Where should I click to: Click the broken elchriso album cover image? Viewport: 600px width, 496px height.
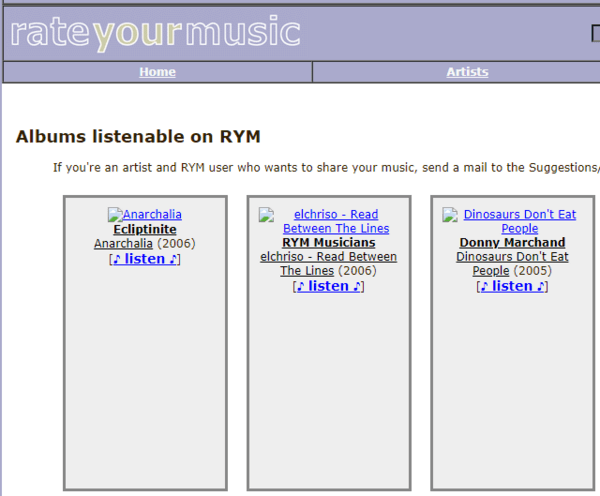pyautogui.click(x=266, y=215)
